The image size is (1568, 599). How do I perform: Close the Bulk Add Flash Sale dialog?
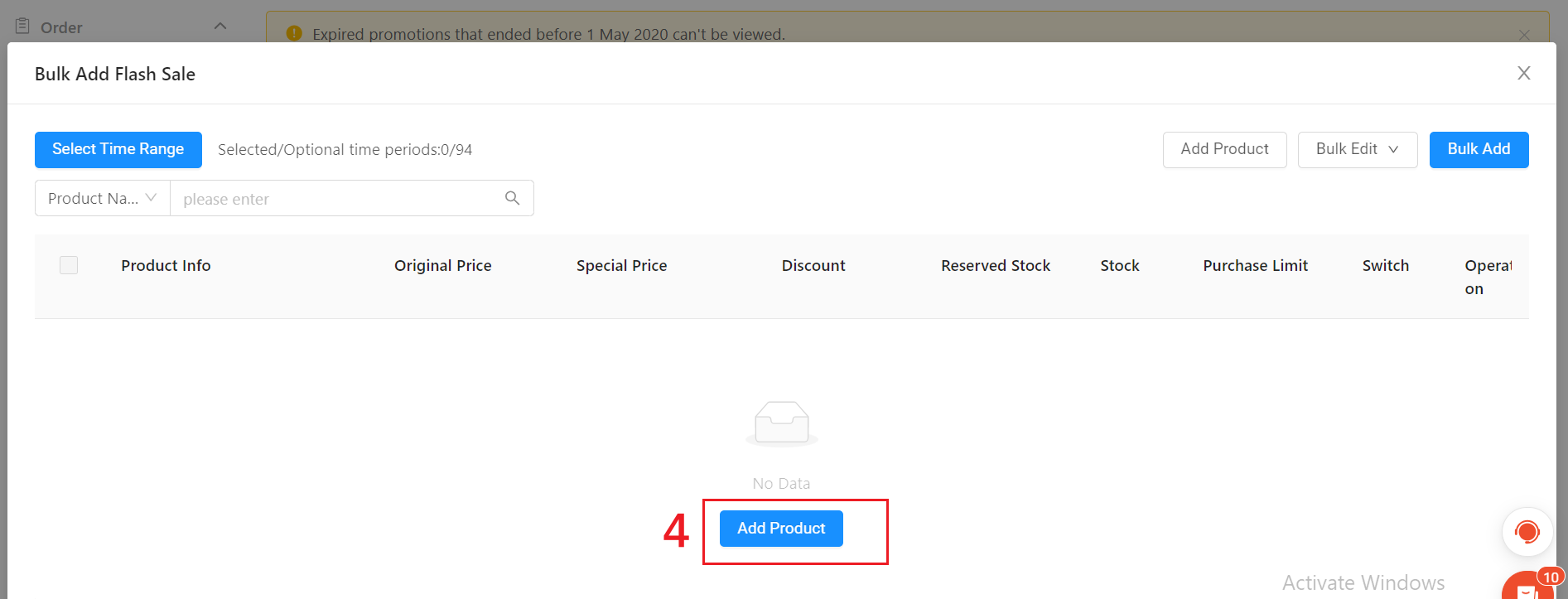coord(1523,73)
